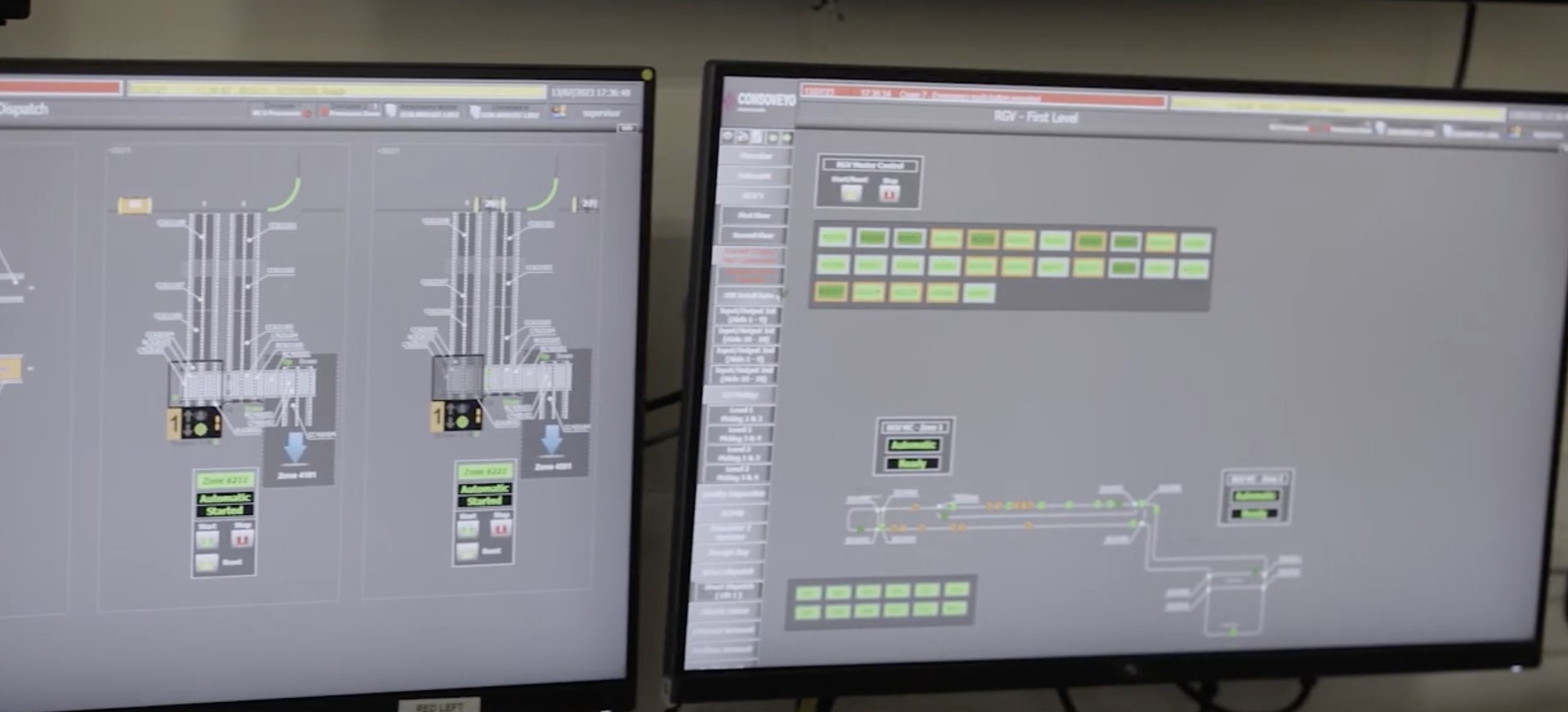Toggle the Automatic mode indicator under left Zone panel
Image resolution: width=1568 pixels, height=712 pixels.
pos(225,497)
